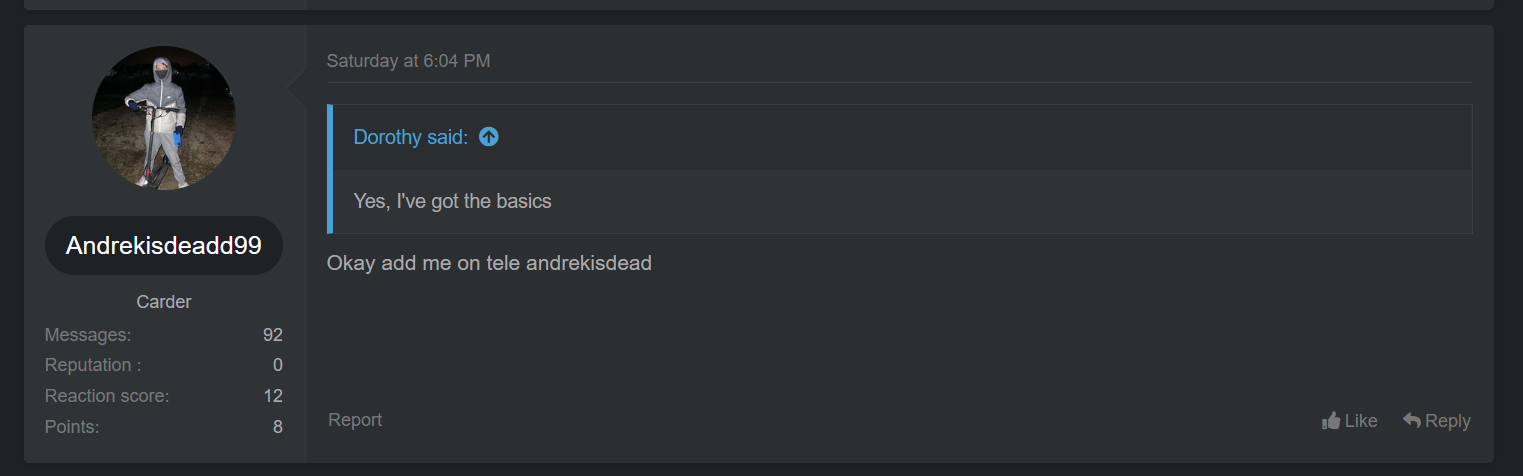The width and height of the screenshot is (1523, 476).
Task: Click the "Reaction score:" stat label
Action: tap(107, 396)
